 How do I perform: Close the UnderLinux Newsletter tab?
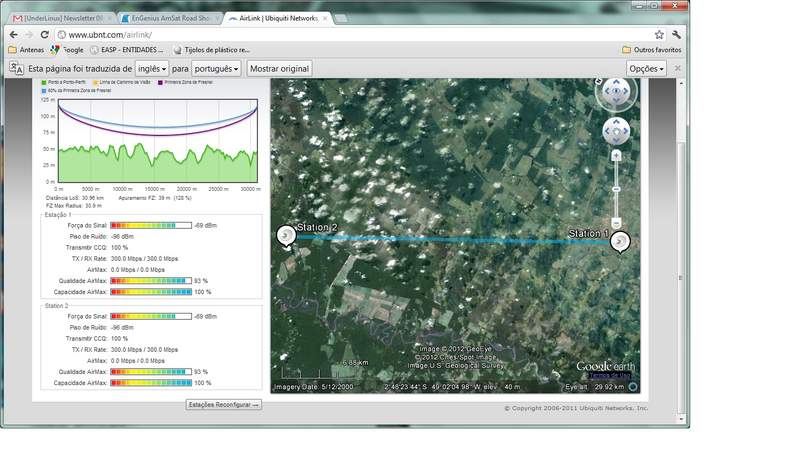(109, 18)
